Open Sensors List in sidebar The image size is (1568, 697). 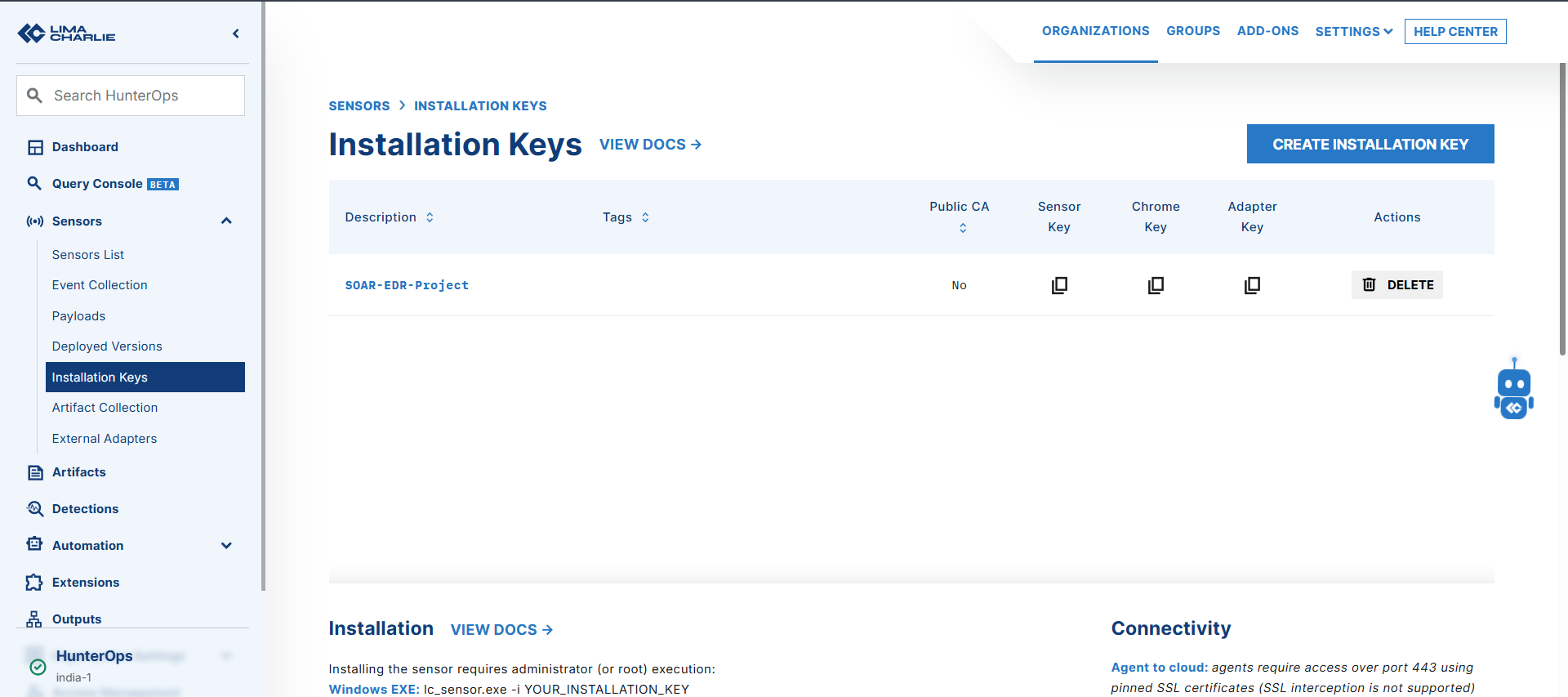click(88, 255)
